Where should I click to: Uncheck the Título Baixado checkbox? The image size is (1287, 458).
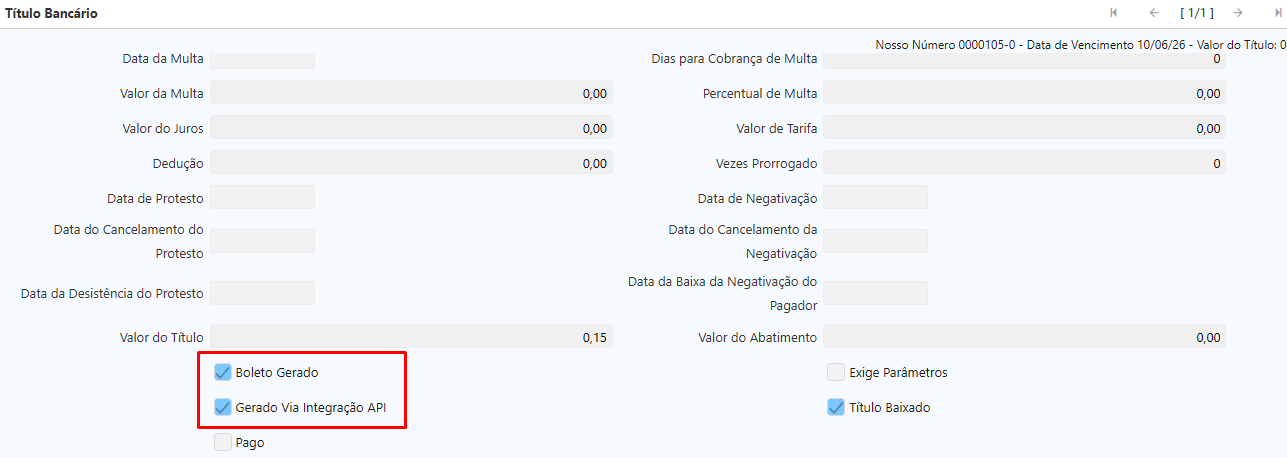pyautogui.click(x=836, y=408)
